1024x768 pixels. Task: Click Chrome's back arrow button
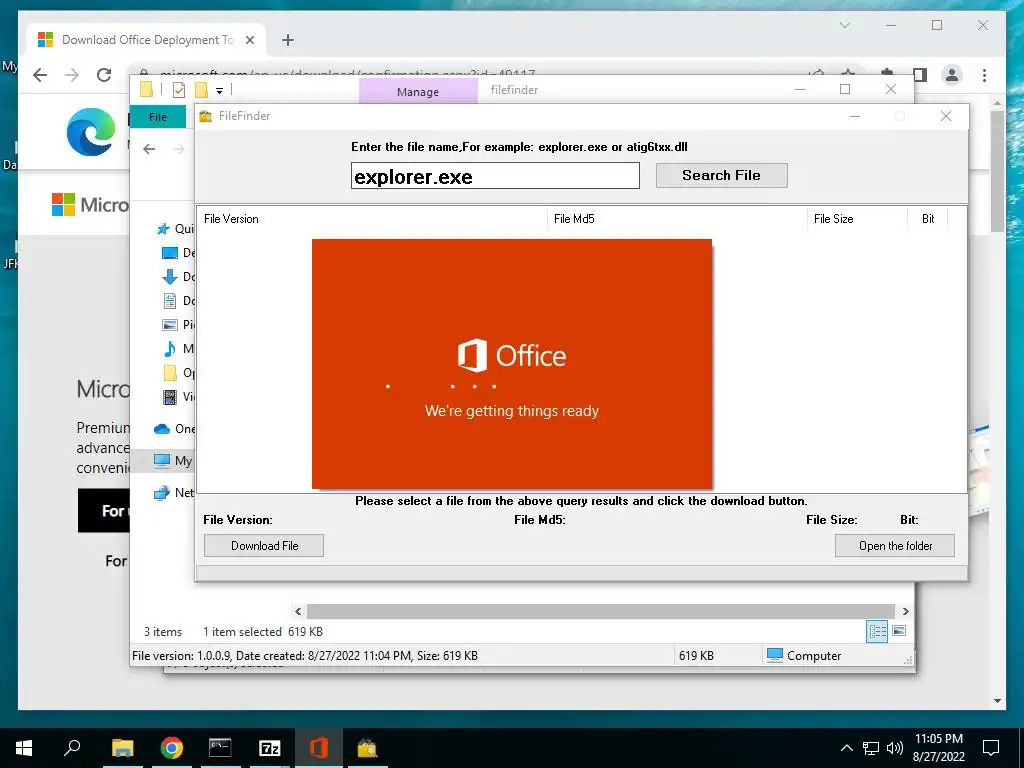[x=40, y=75]
